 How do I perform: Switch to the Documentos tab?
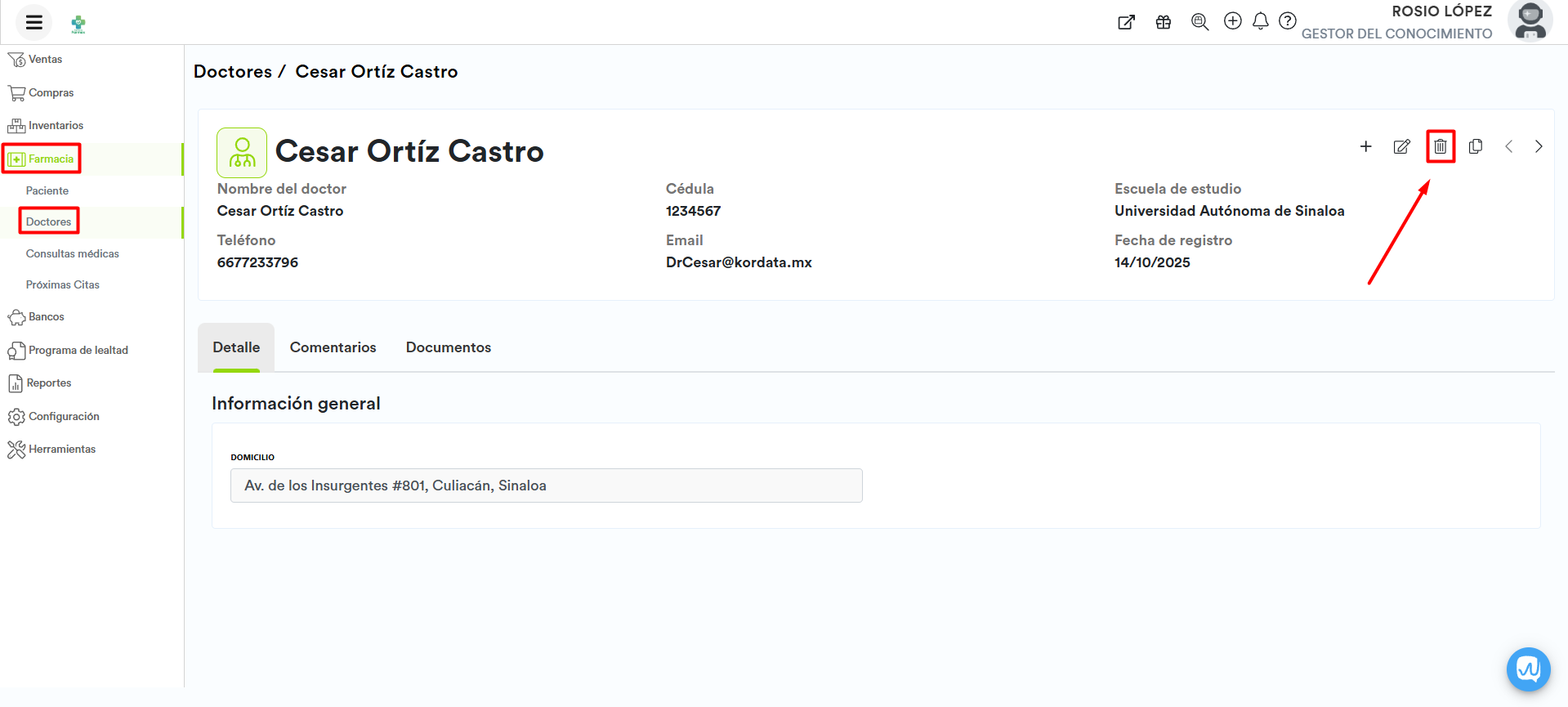click(x=449, y=347)
